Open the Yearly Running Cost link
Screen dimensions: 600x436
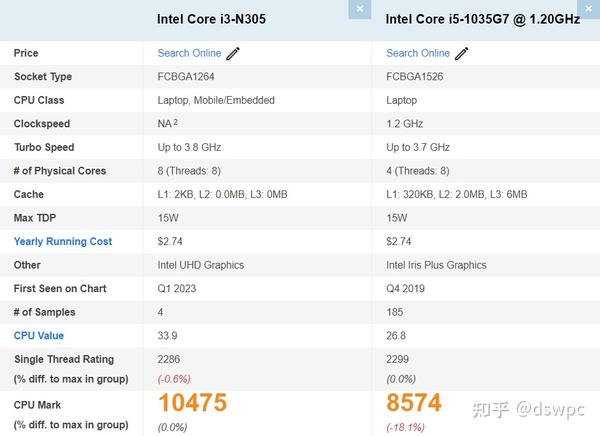coord(63,242)
